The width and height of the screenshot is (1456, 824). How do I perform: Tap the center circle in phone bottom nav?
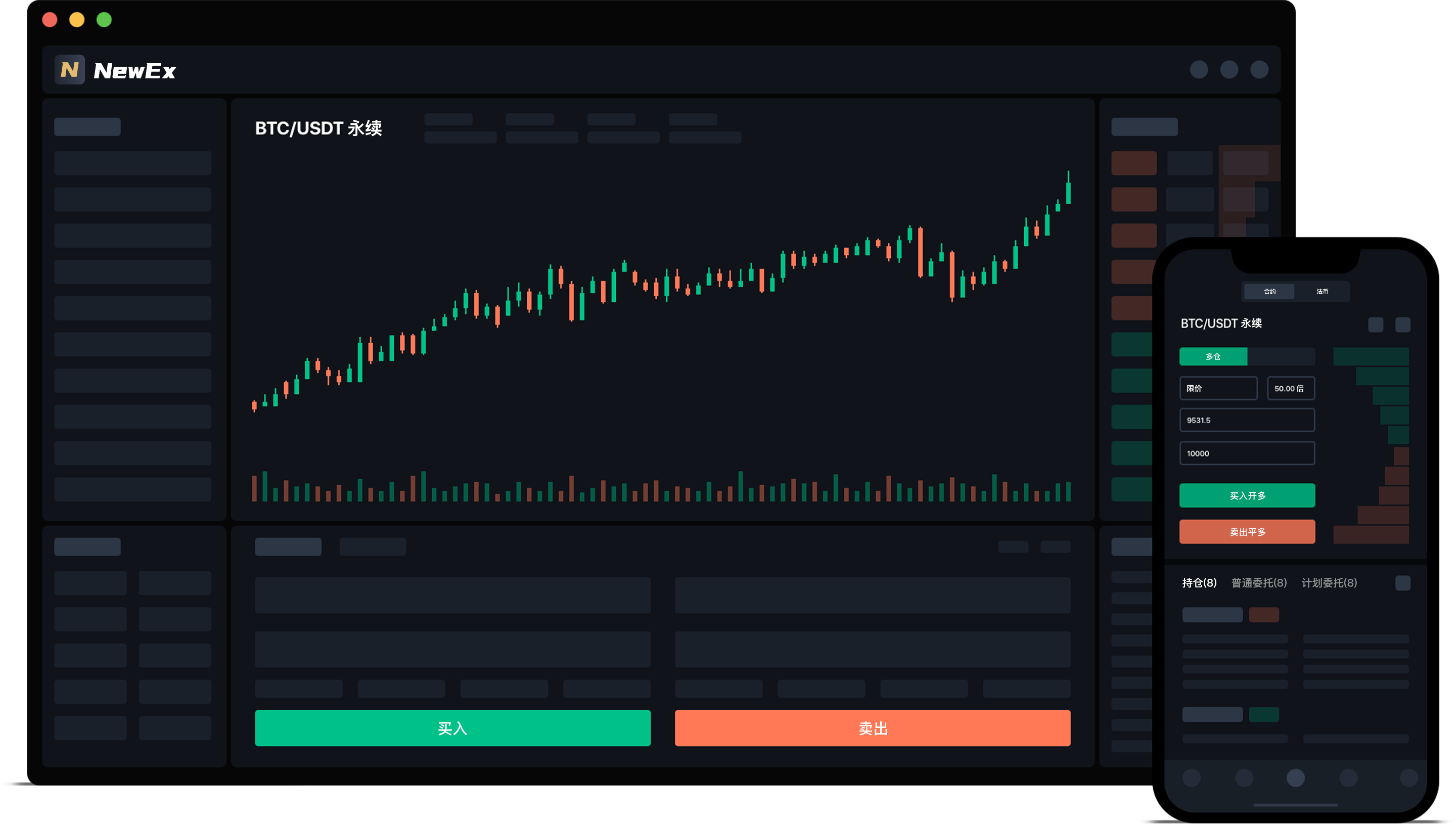point(1295,777)
